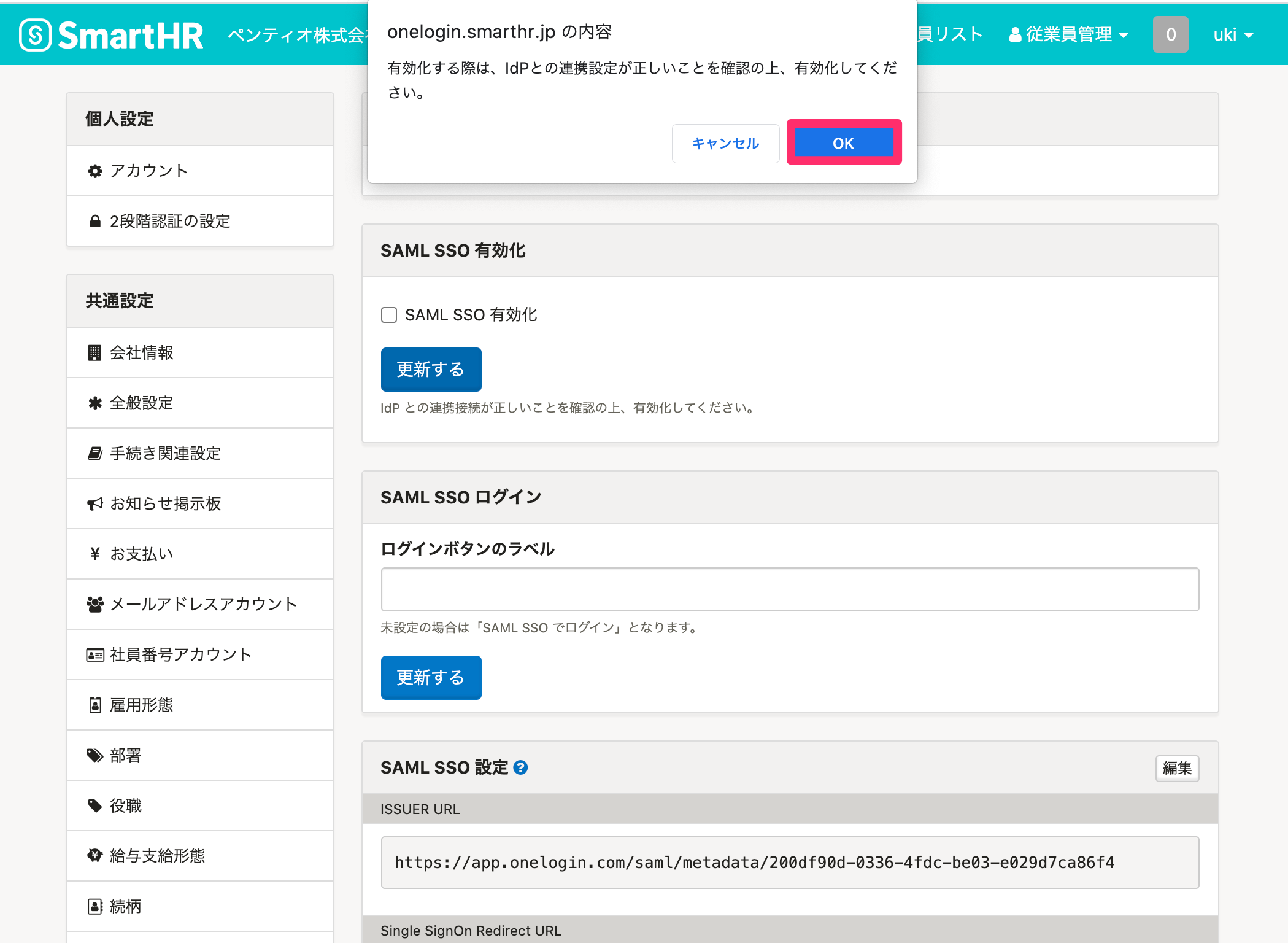Click the ログインボタンのラベル text field

tap(790, 589)
